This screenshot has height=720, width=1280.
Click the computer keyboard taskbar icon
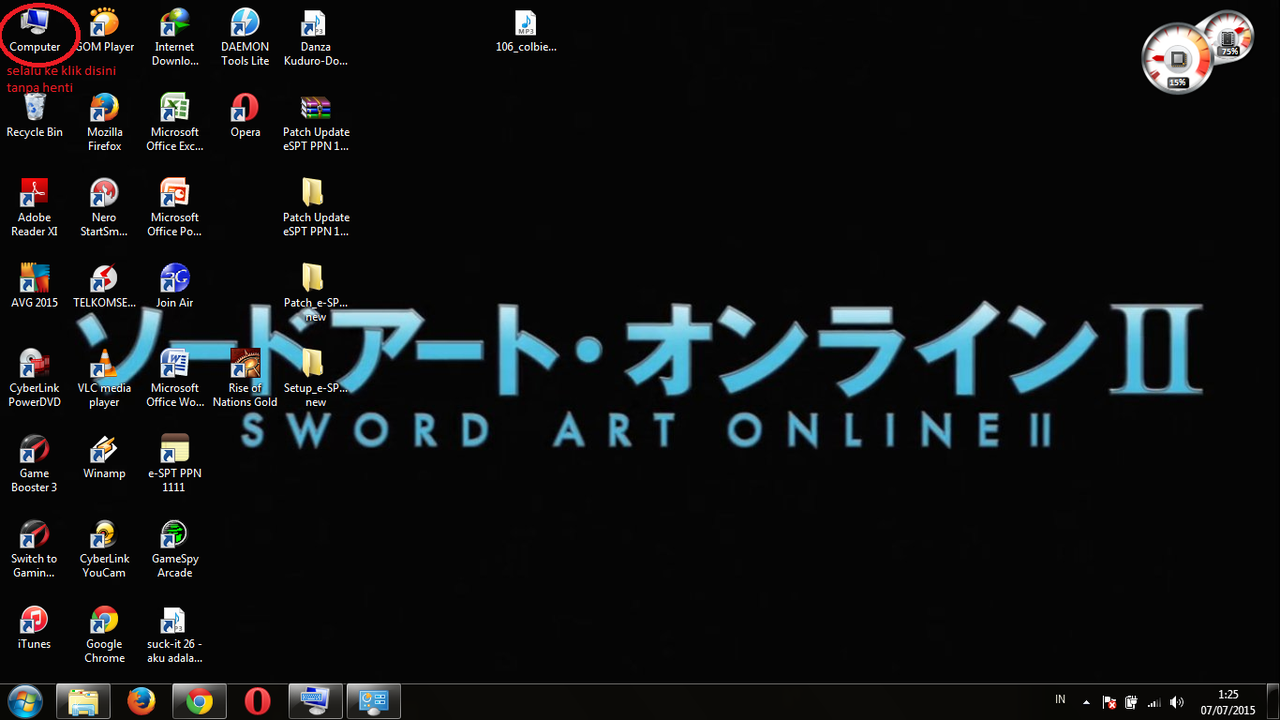pyautogui.click(x=315, y=702)
